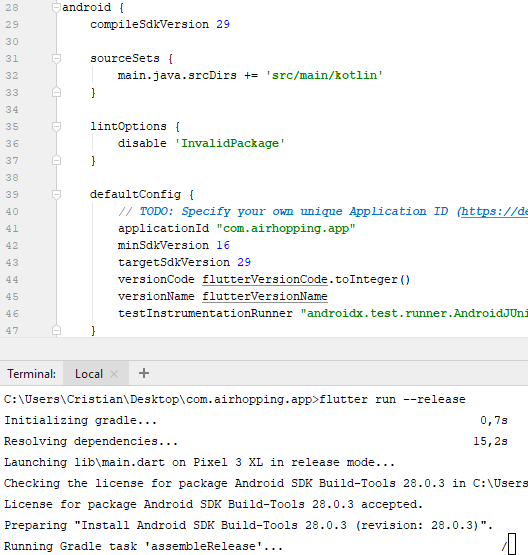528x555 pixels.
Task: Close the Local terminal tab
Action: click(114, 374)
